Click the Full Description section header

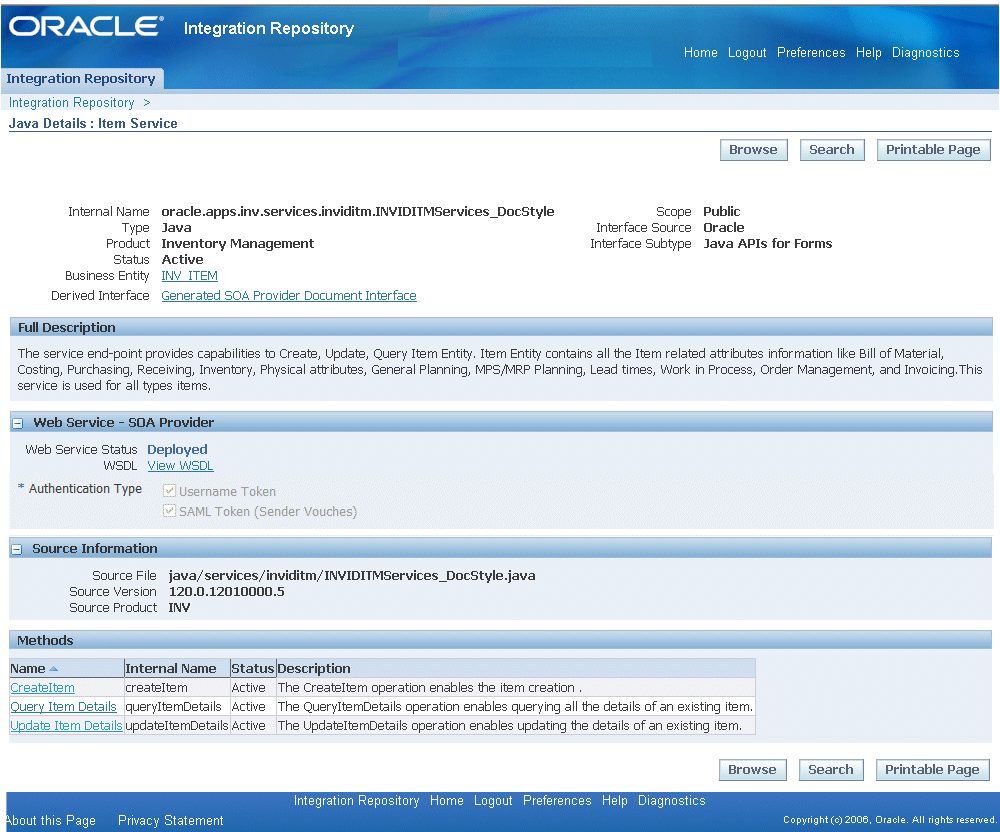501,328
